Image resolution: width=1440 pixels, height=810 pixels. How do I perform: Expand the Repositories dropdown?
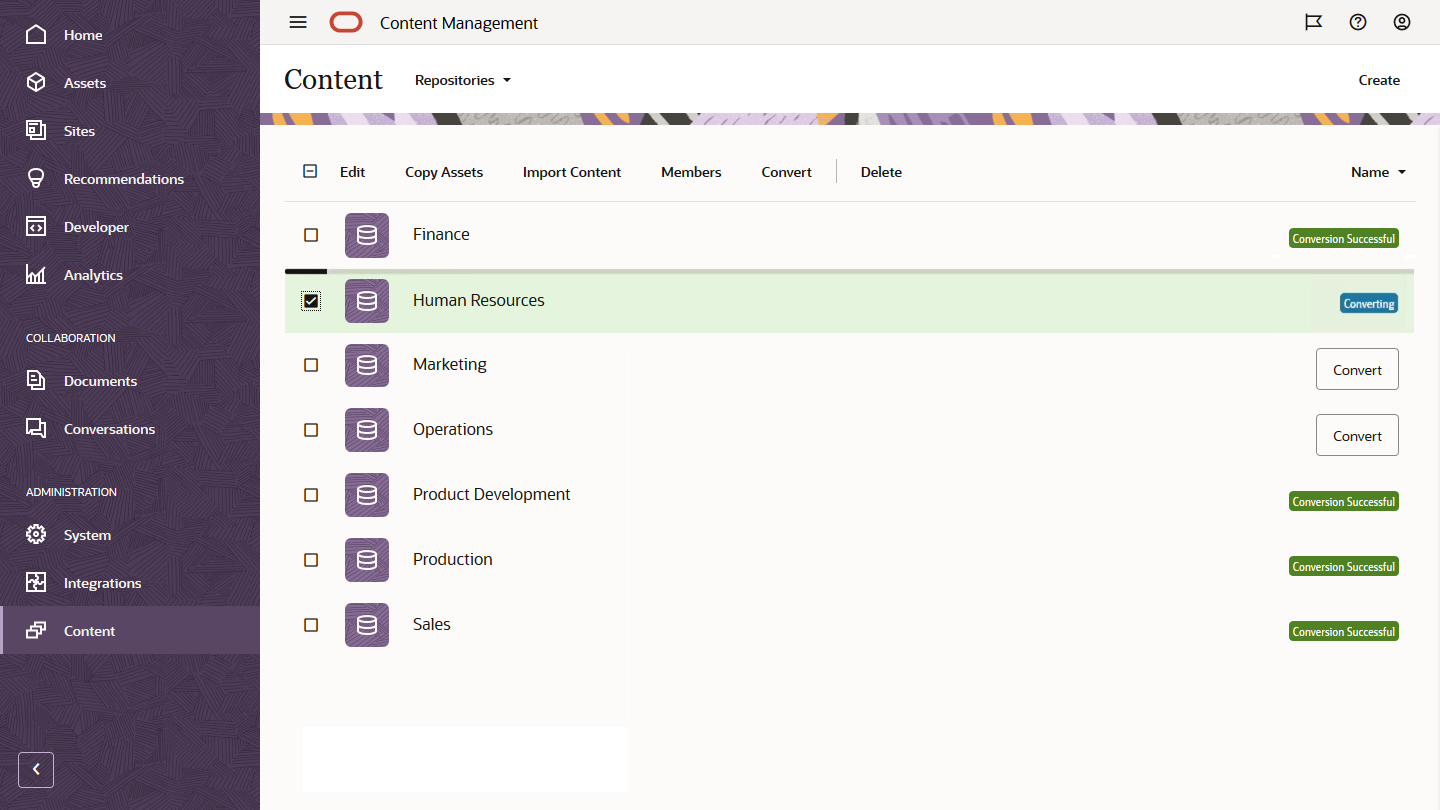[463, 80]
